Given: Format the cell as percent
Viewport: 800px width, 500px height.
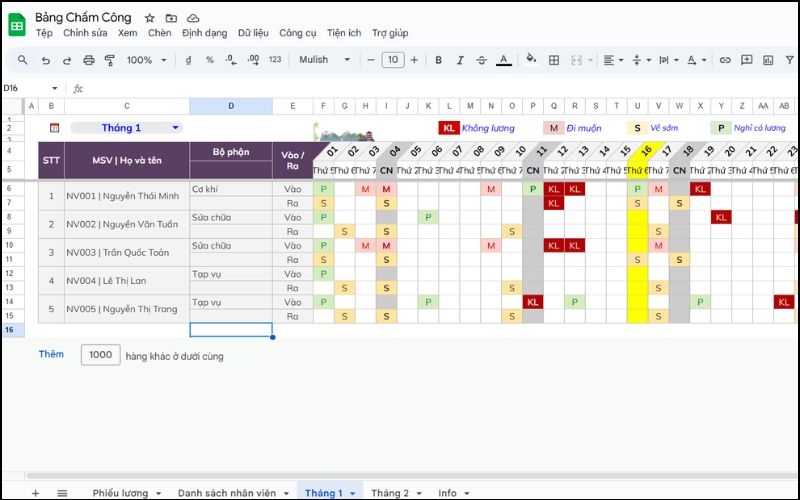Looking at the screenshot, I should pyautogui.click(x=210, y=60).
